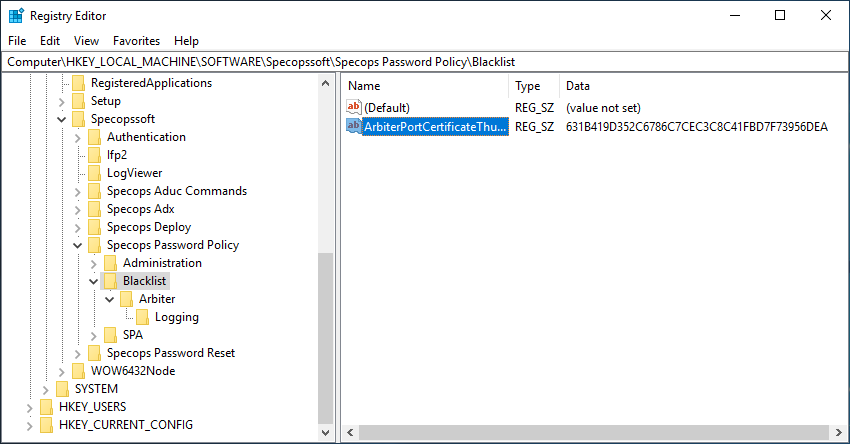Image resolution: width=850 pixels, height=444 pixels.
Task: Select the LogViewer folder icon
Action: (x=94, y=173)
